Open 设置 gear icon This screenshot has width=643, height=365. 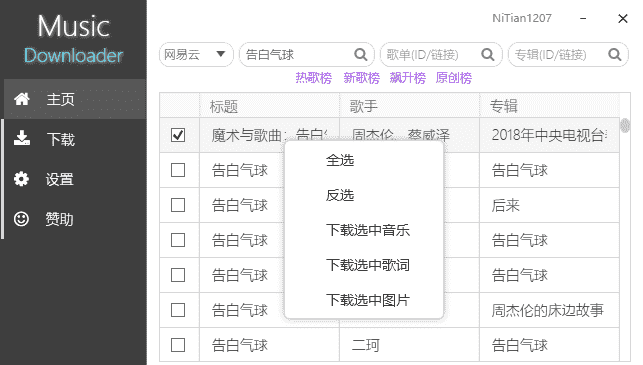point(21,179)
